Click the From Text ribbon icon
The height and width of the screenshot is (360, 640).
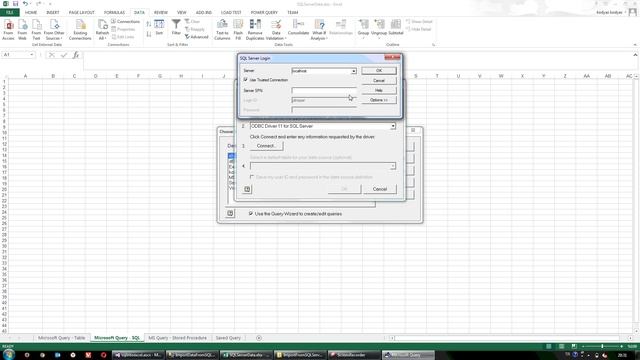coord(36,30)
